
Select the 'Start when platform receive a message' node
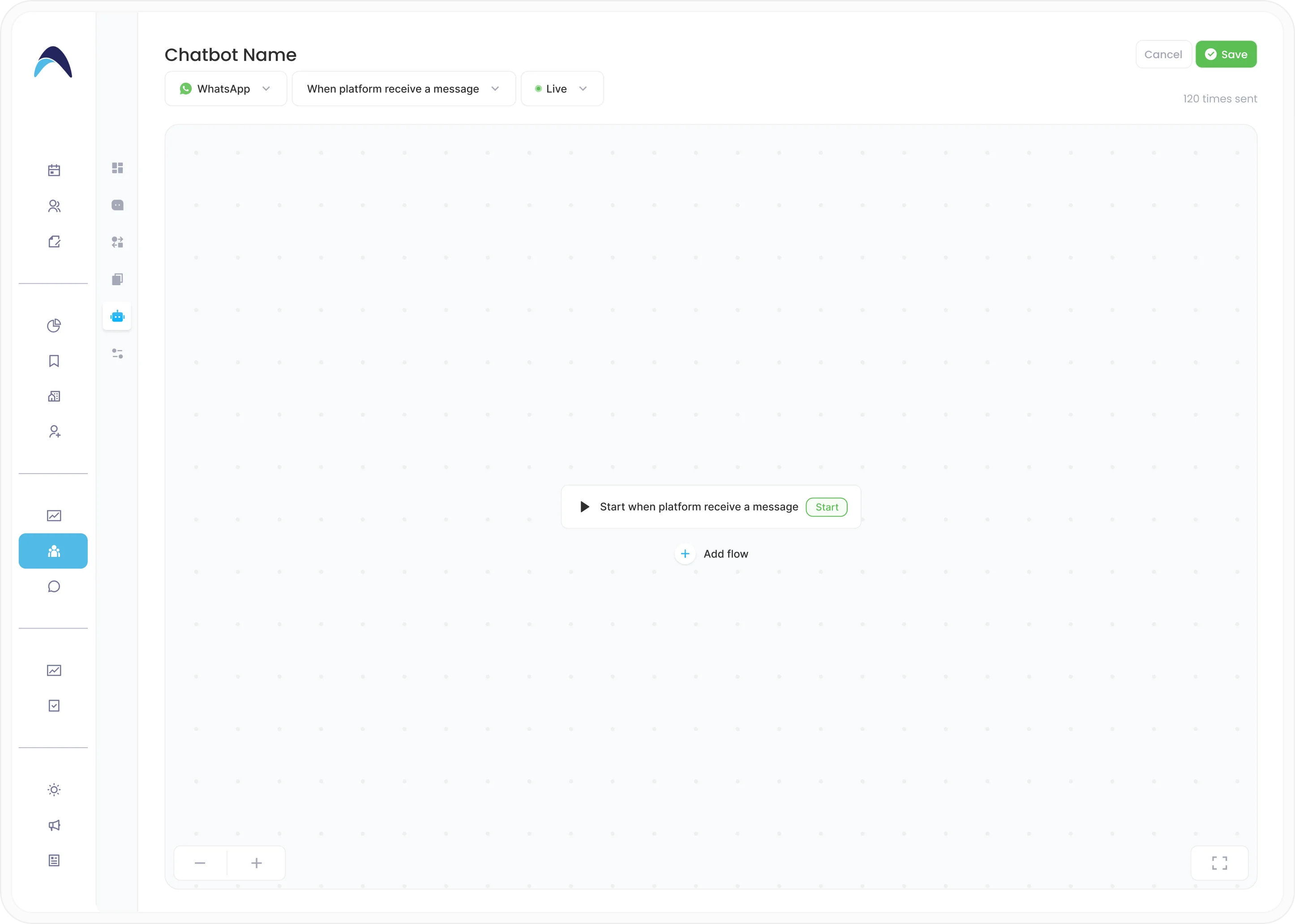(711, 507)
